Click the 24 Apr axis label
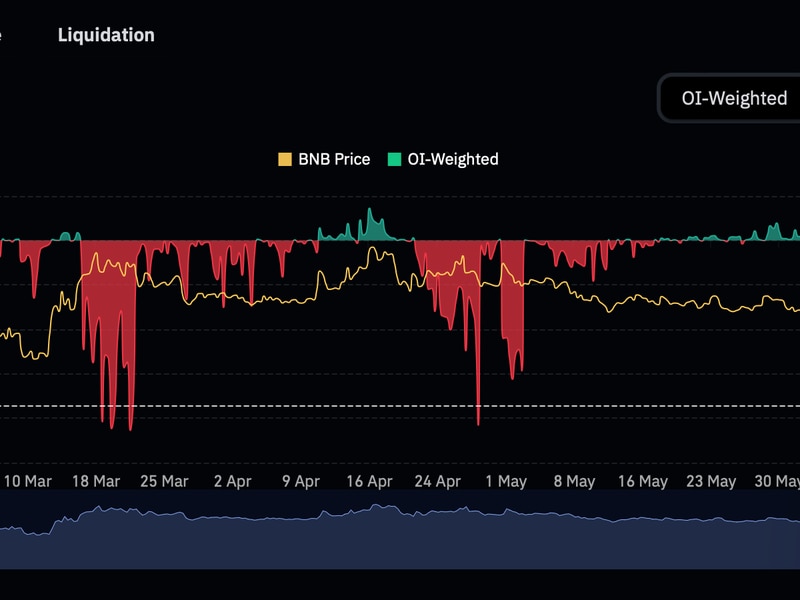The height and width of the screenshot is (600, 800). coord(437,481)
